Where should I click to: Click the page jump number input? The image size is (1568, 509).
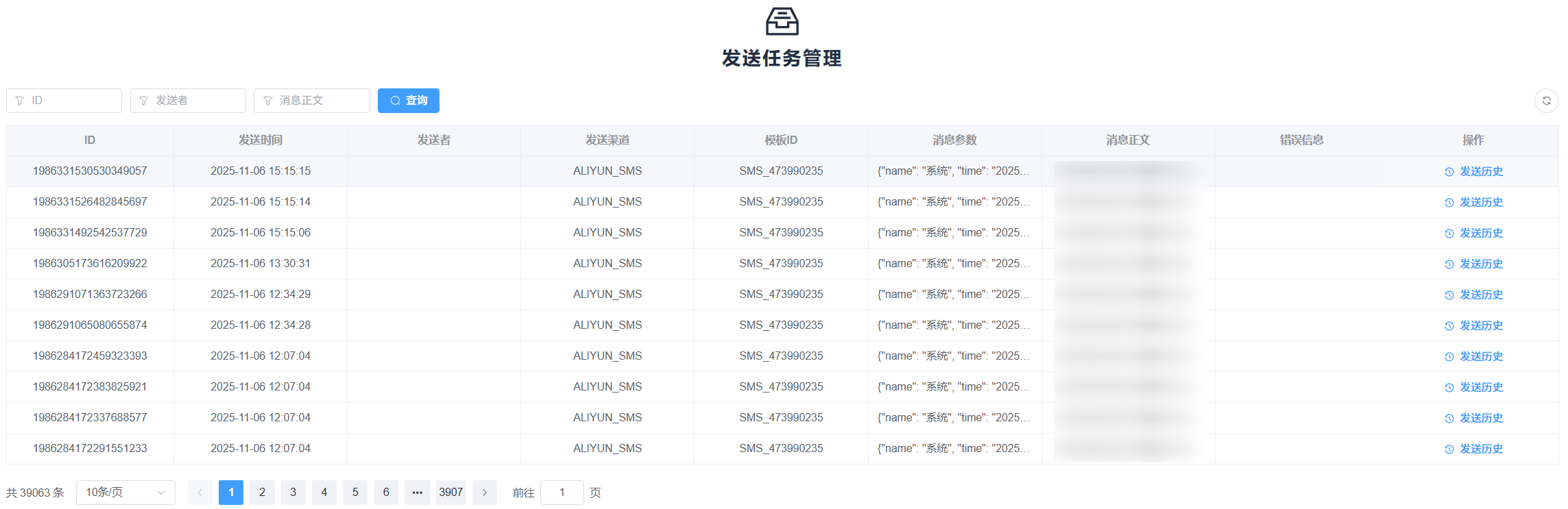[x=562, y=493]
